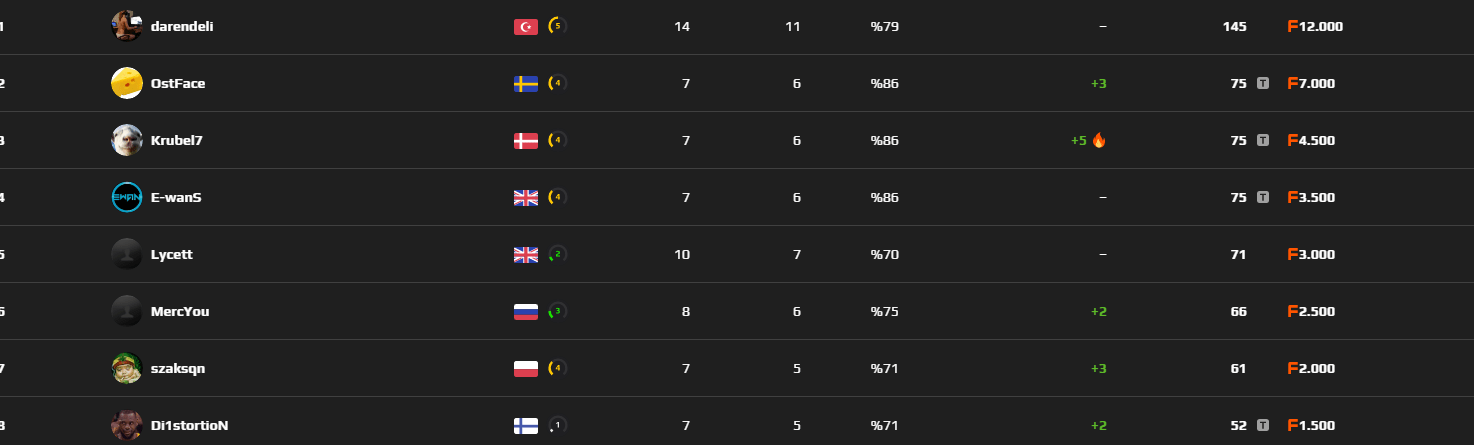
Task: Click szaksqn's avatar image
Action: [x=126, y=368]
